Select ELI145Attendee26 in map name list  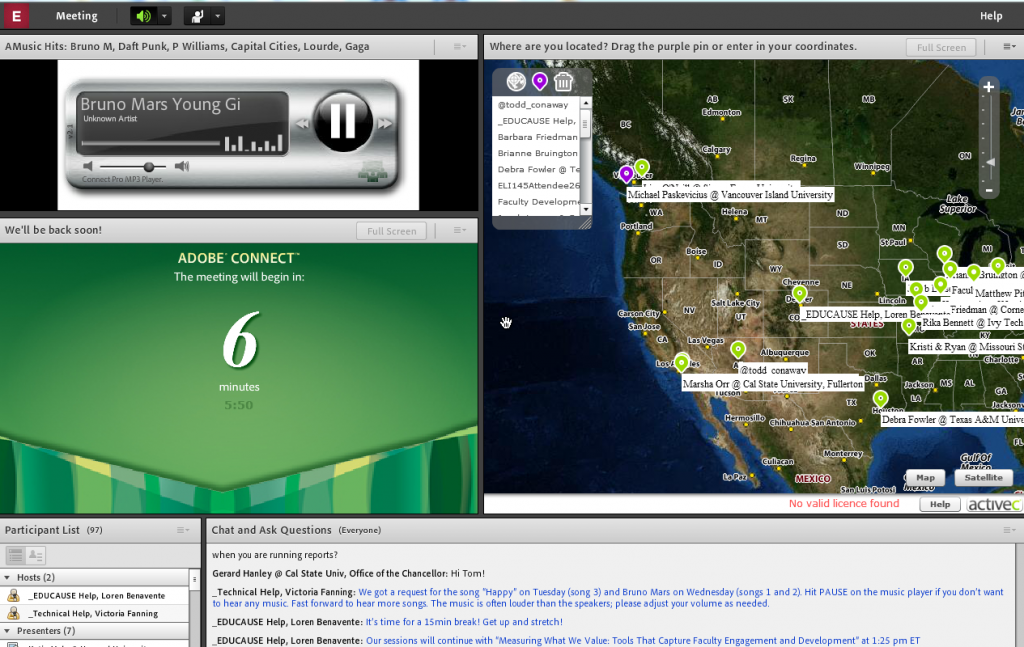click(537, 185)
